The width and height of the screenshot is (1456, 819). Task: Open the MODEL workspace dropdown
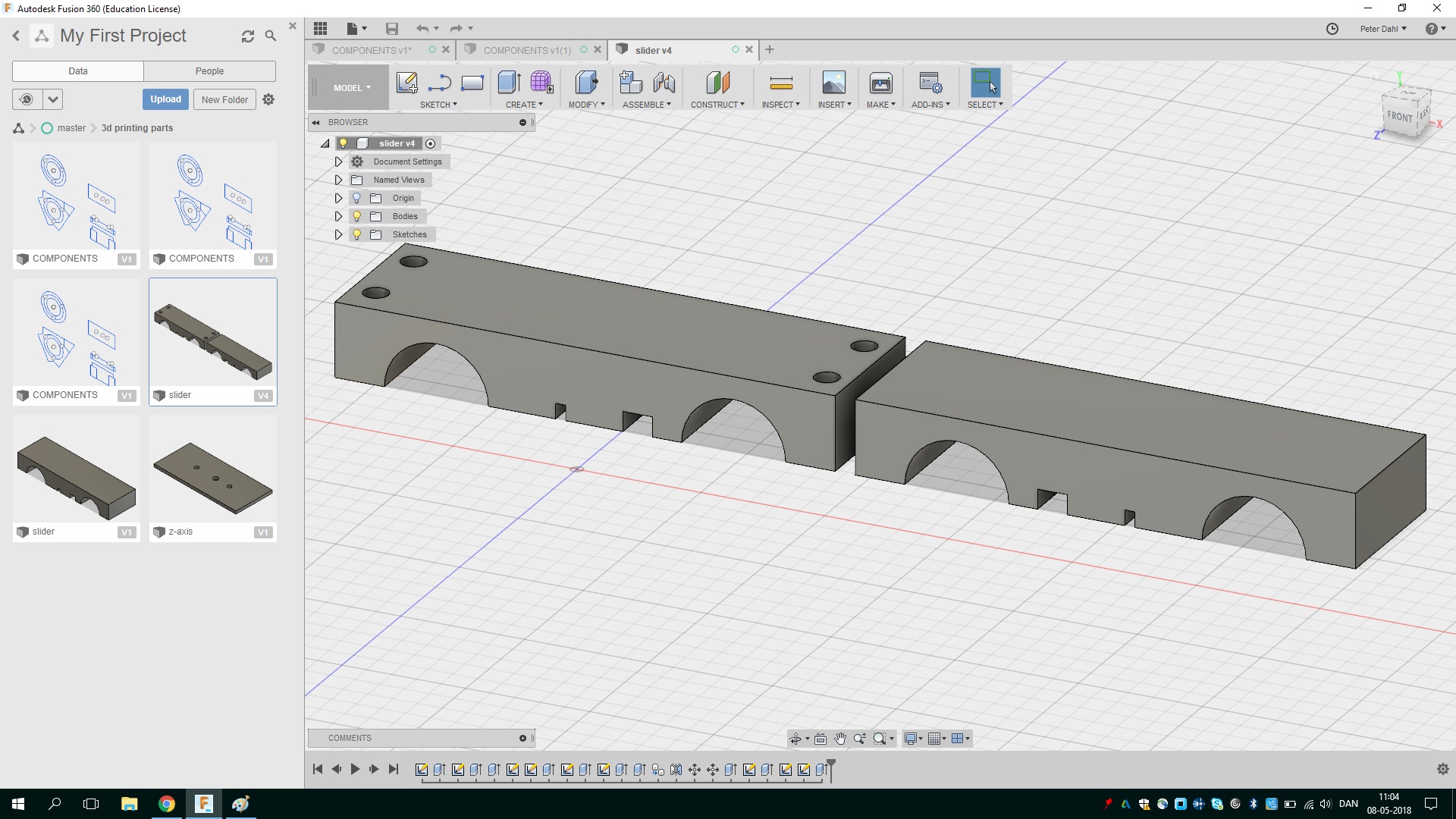click(x=352, y=88)
